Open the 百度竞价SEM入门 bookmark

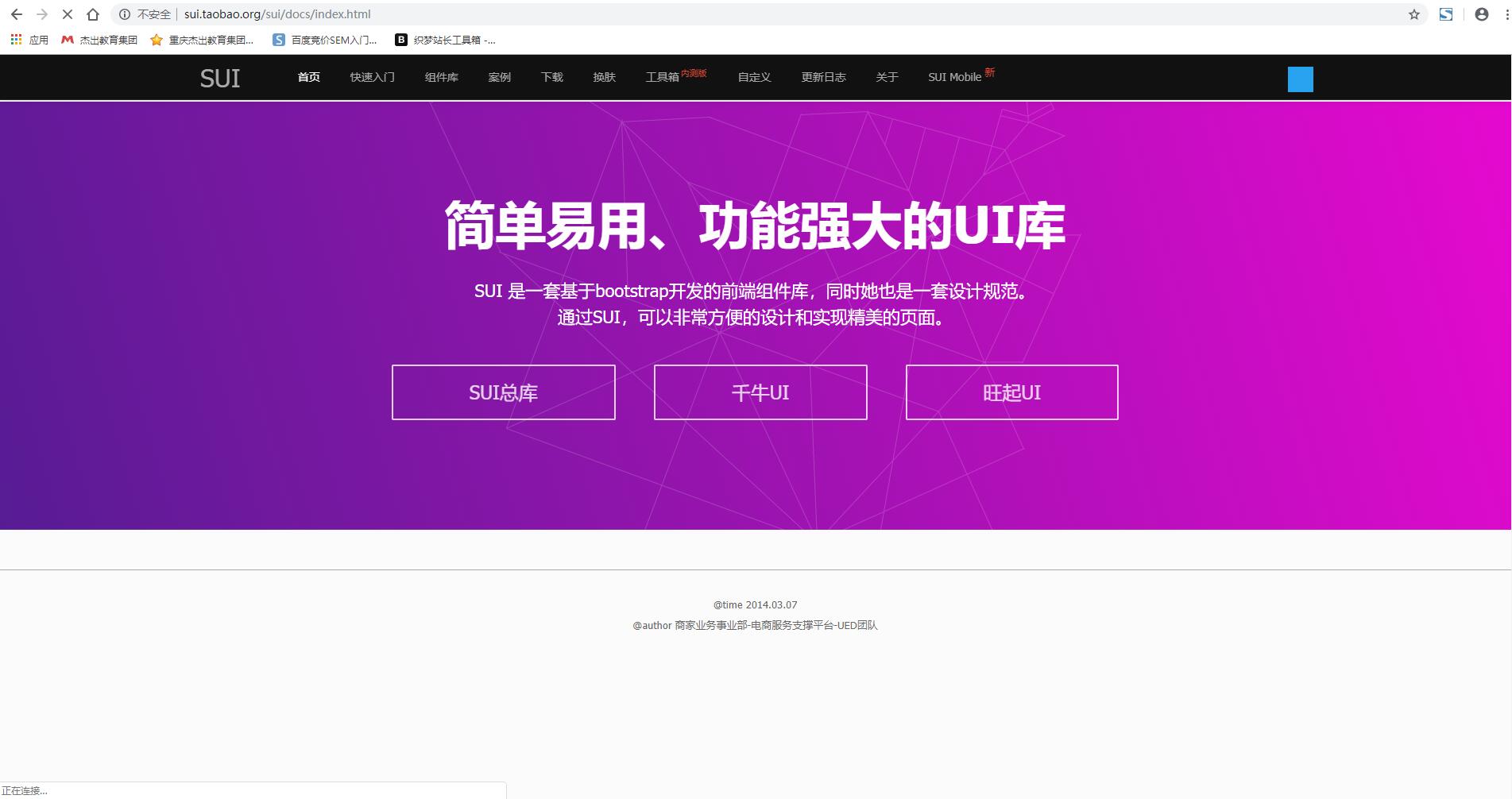324,40
